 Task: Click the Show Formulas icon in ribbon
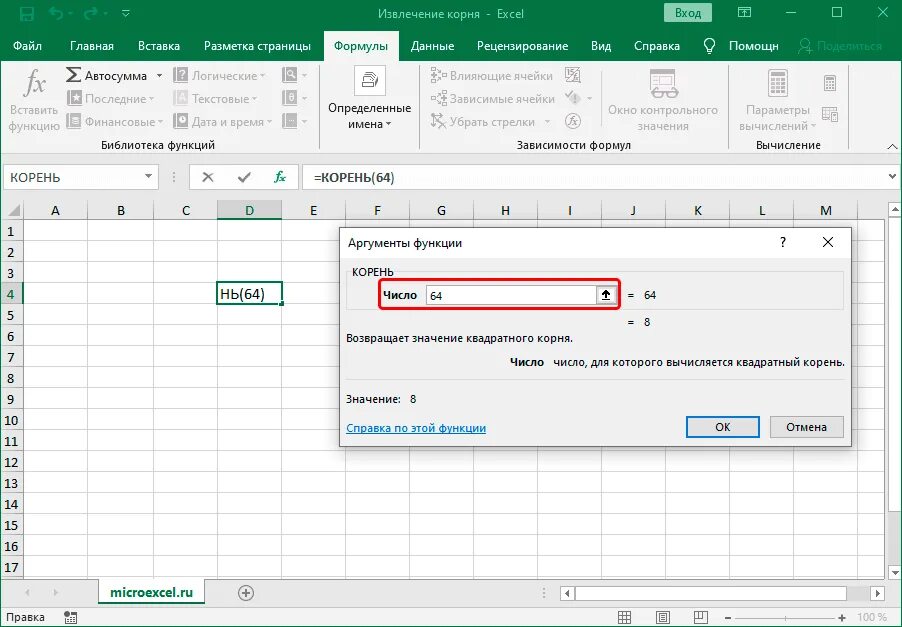pos(573,75)
